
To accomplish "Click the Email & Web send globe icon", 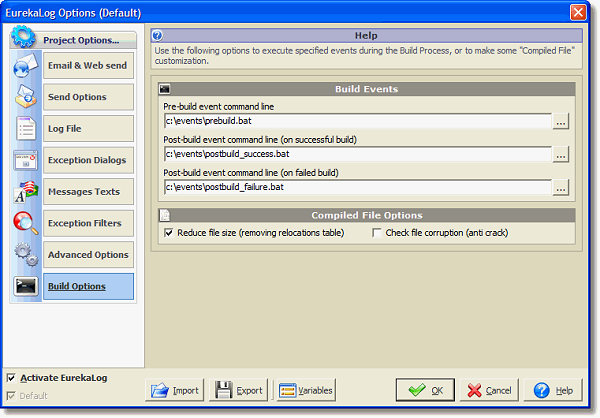I will (26, 65).
